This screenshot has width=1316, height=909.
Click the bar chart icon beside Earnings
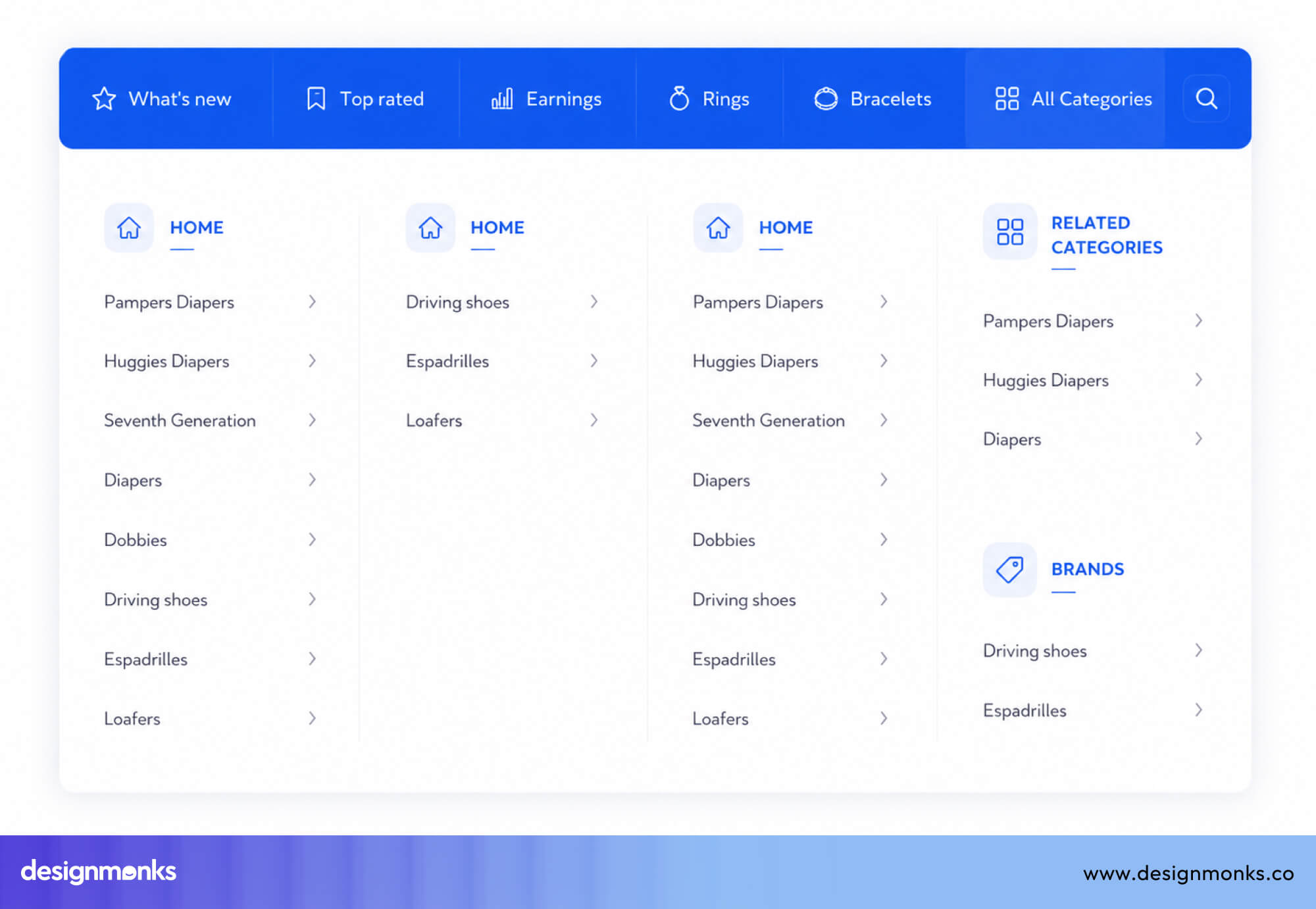(x=502, y=99)
